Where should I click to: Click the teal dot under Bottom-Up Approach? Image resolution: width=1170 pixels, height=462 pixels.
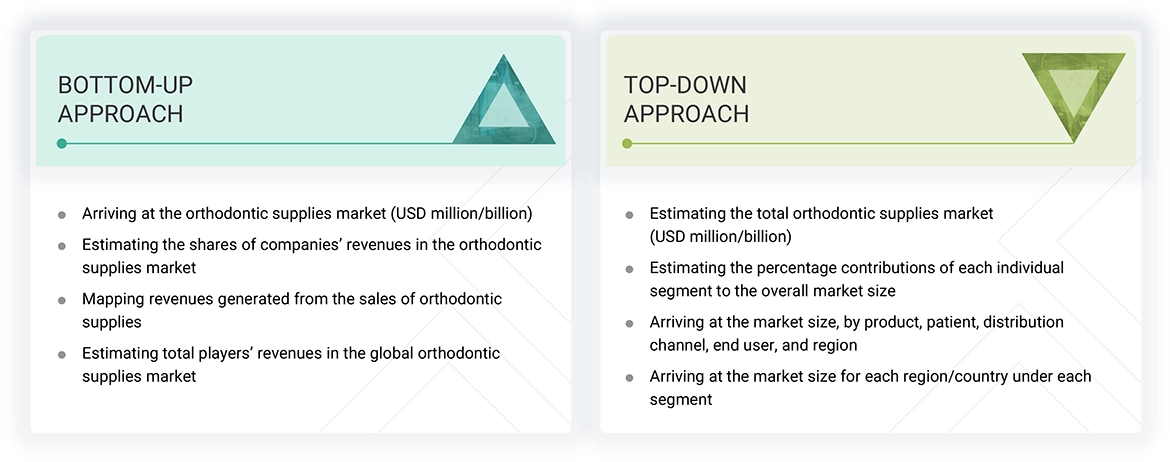[x=62, y=144]
